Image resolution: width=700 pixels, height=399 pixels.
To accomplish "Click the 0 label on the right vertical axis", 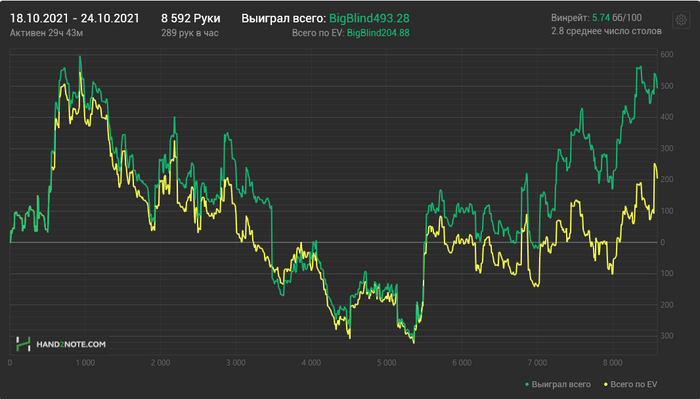I will point(662,242).
